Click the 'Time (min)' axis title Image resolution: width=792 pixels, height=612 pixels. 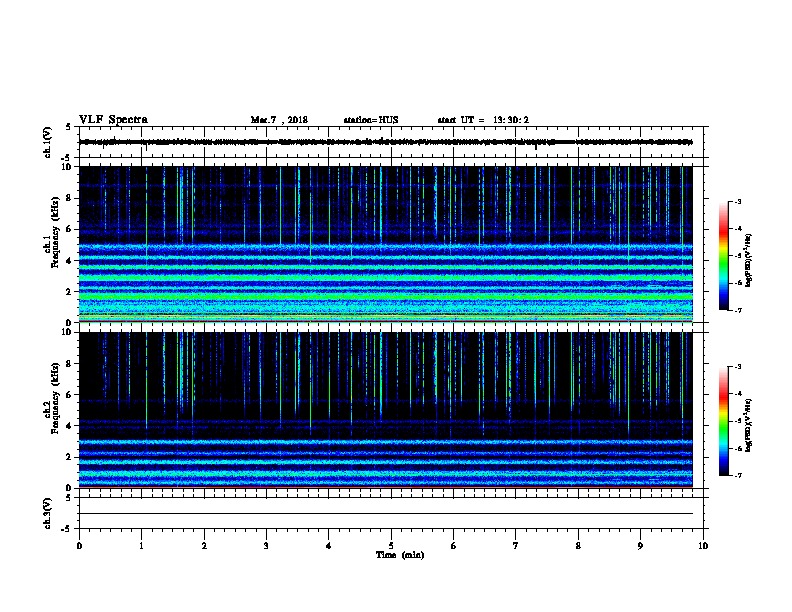(x=400, y=555)
